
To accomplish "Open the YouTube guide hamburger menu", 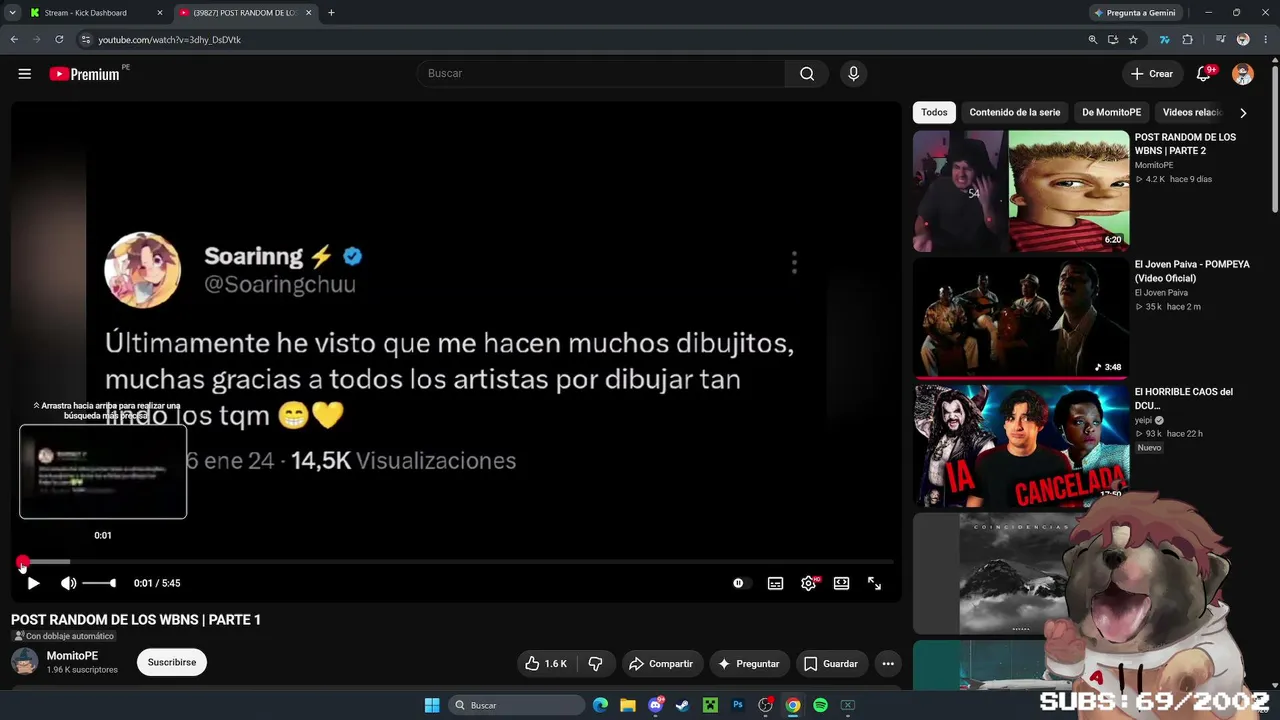I will tap(25, 74).
